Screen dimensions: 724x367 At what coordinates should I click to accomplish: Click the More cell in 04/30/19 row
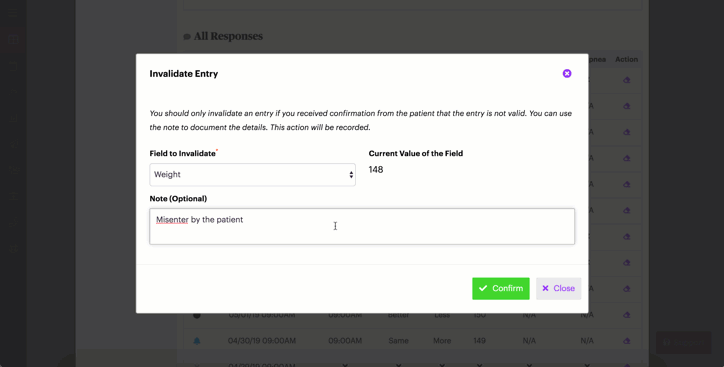pos(442,341)
